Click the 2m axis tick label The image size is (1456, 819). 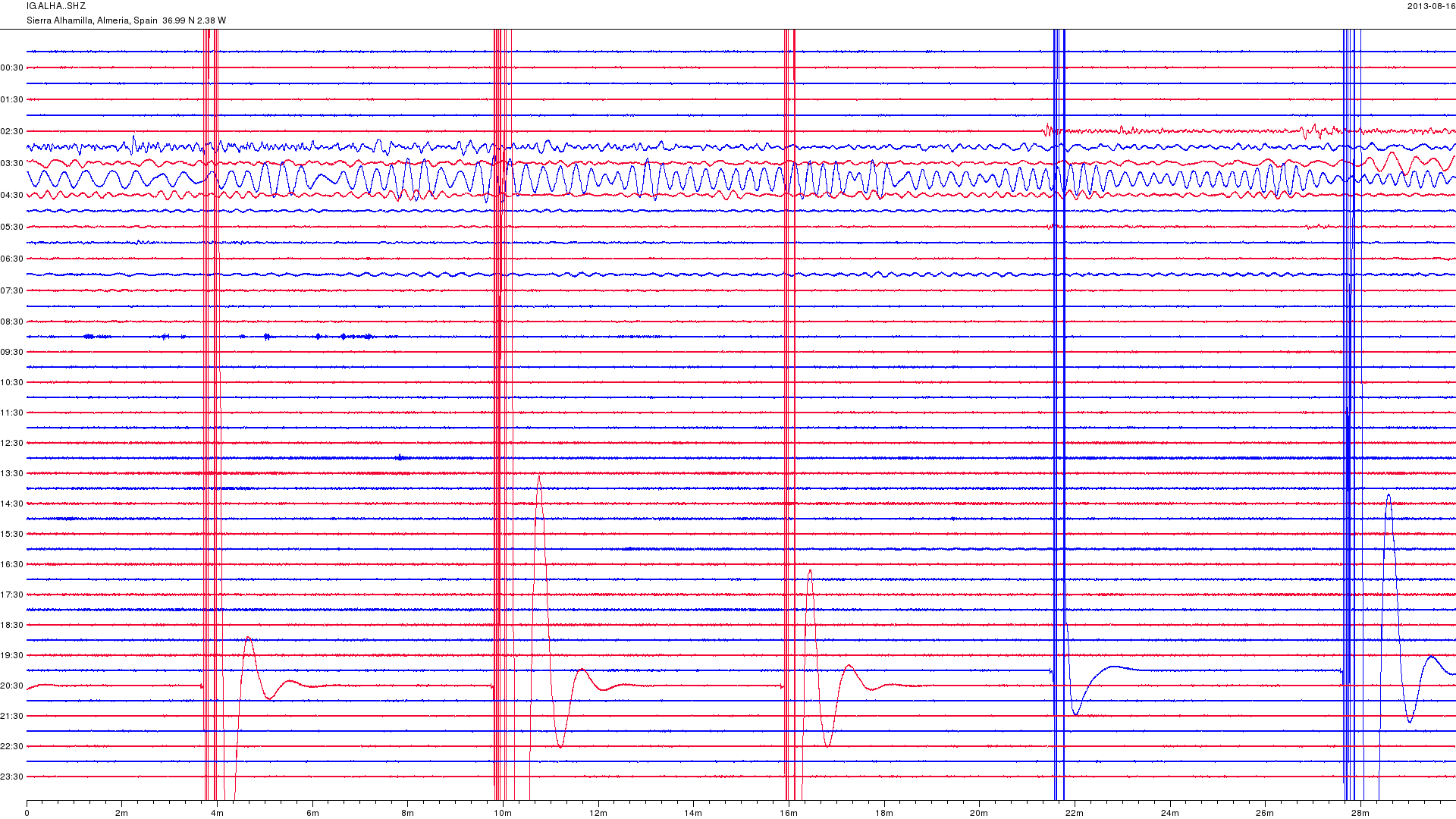click(121, 813)
